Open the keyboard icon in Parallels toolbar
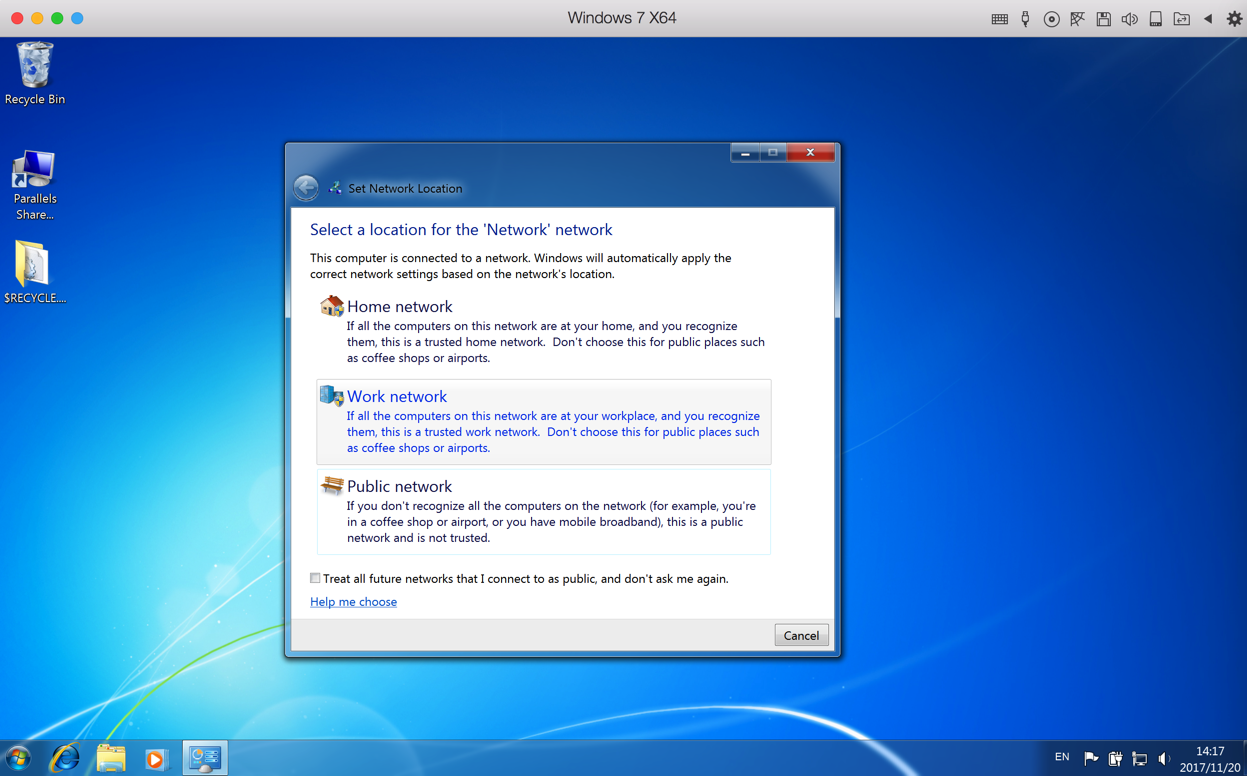 pos(999,19)
